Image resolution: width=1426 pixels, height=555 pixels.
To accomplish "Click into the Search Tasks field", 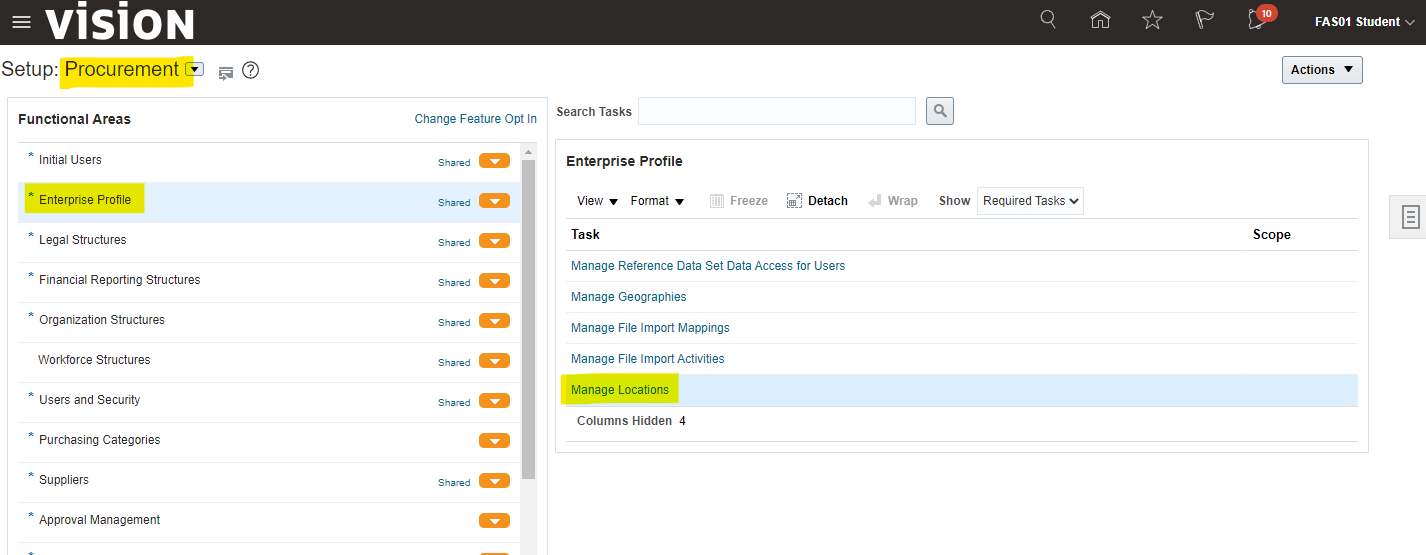I will point(776,111).
